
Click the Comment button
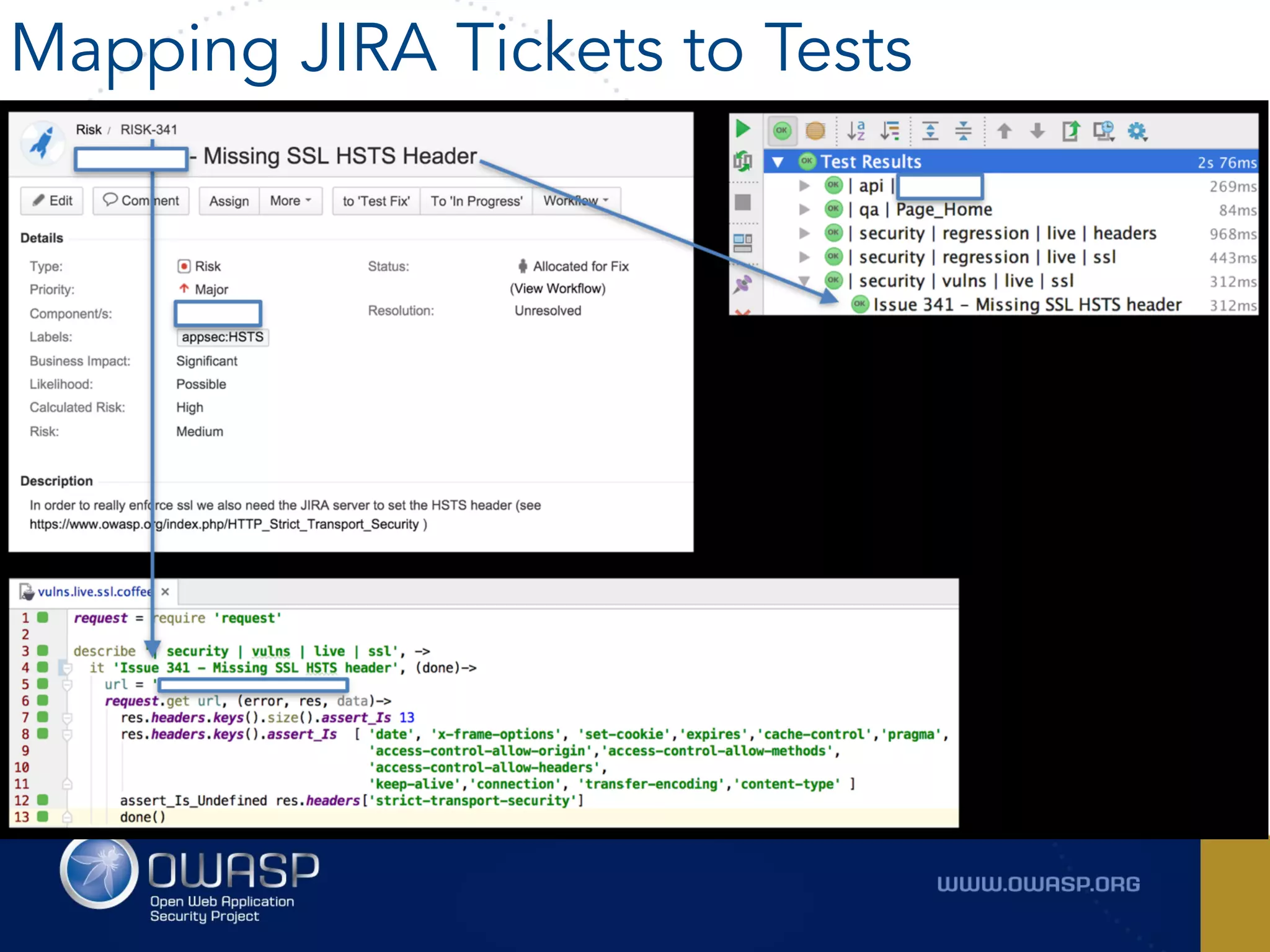[x=141, y=201]
